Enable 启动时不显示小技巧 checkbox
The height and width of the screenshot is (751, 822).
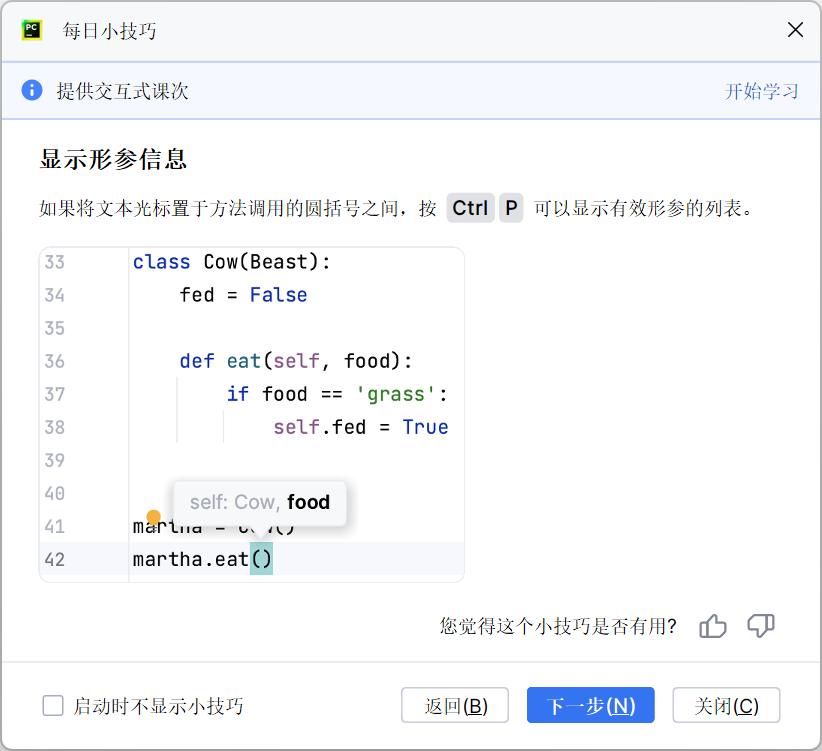(x=53, y=706)
